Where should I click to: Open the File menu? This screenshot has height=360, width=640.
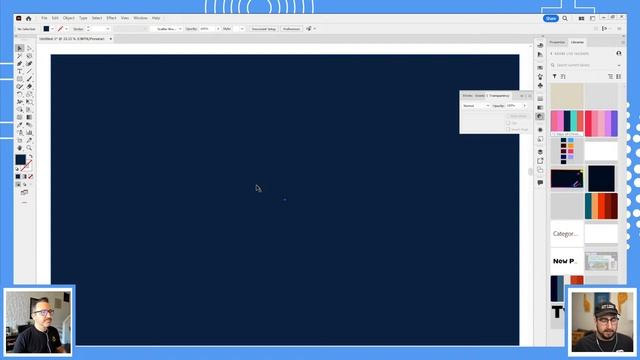coord(44,18)
